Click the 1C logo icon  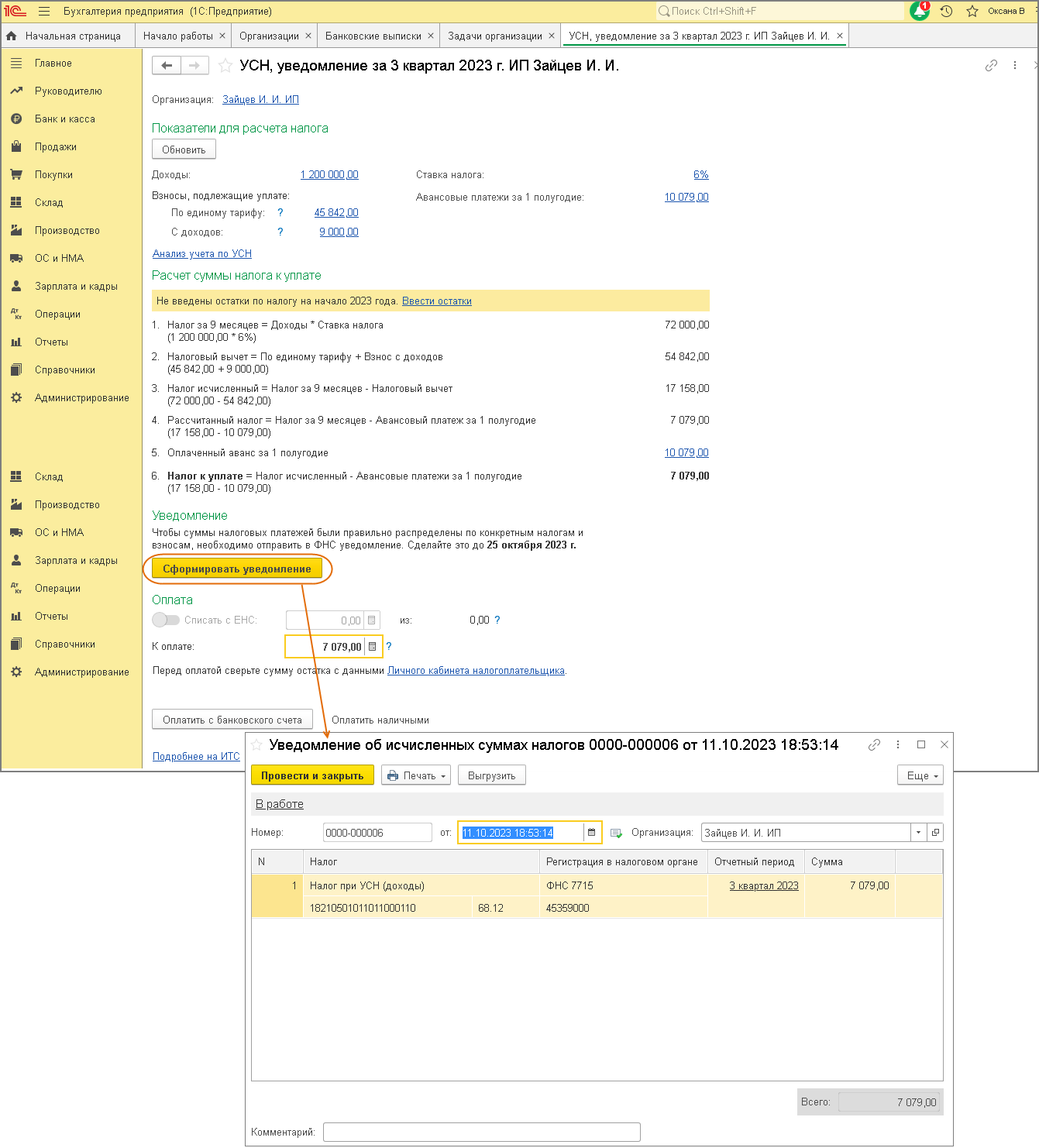pyautogui.click(x=15, y=11)
